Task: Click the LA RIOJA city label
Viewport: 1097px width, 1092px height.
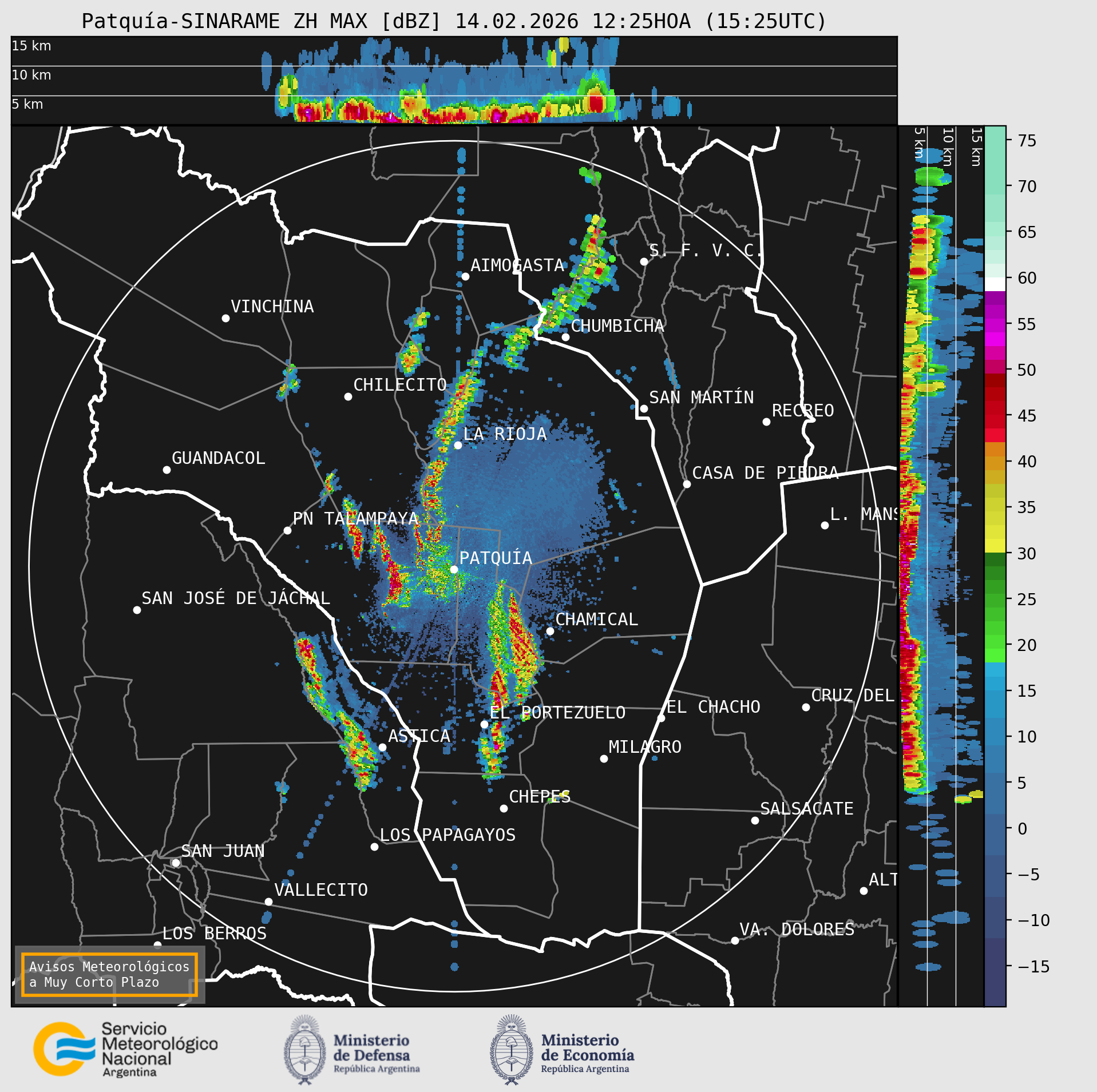Action: [505, 434]
